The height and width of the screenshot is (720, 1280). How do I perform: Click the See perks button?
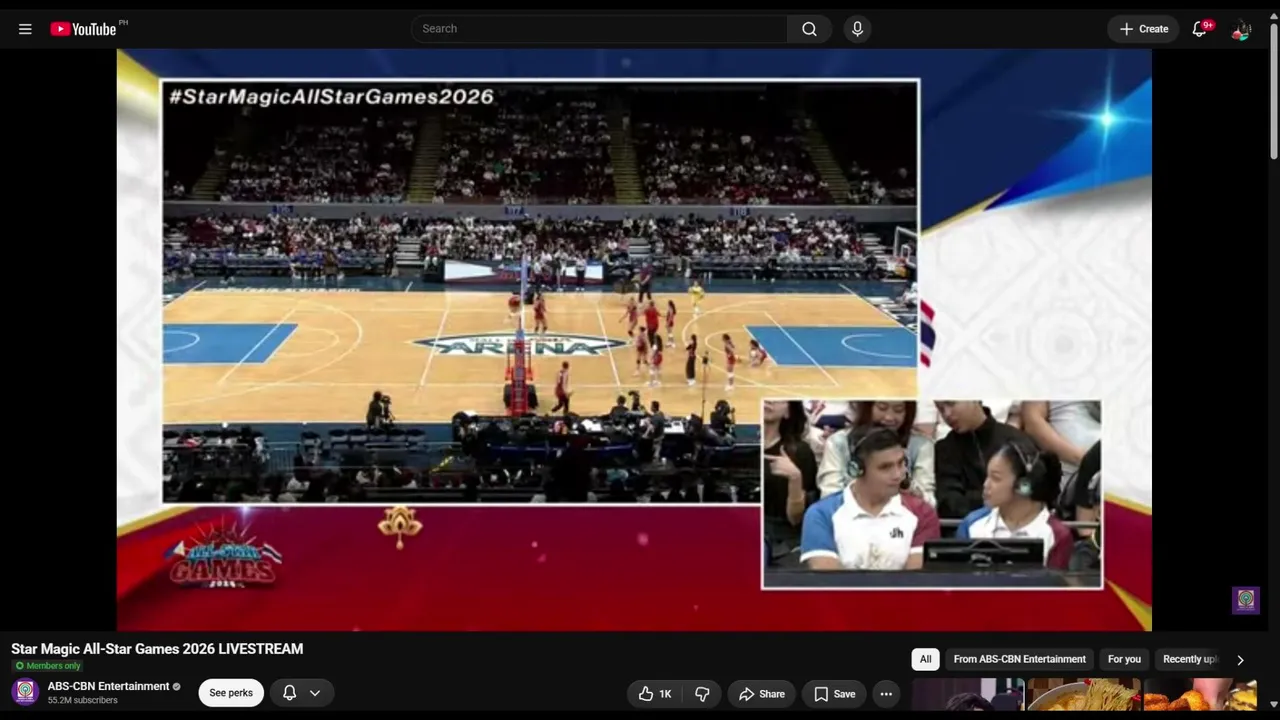(231, 693)
